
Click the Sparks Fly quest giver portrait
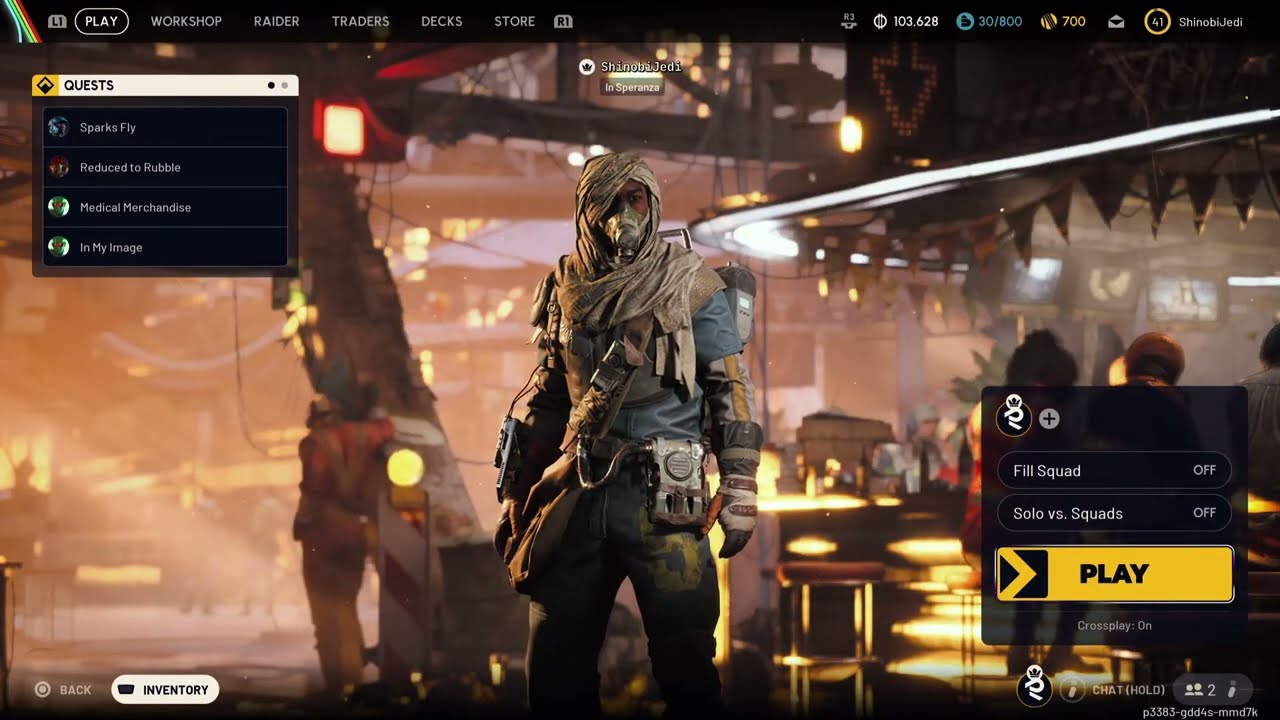coord(59,127)
